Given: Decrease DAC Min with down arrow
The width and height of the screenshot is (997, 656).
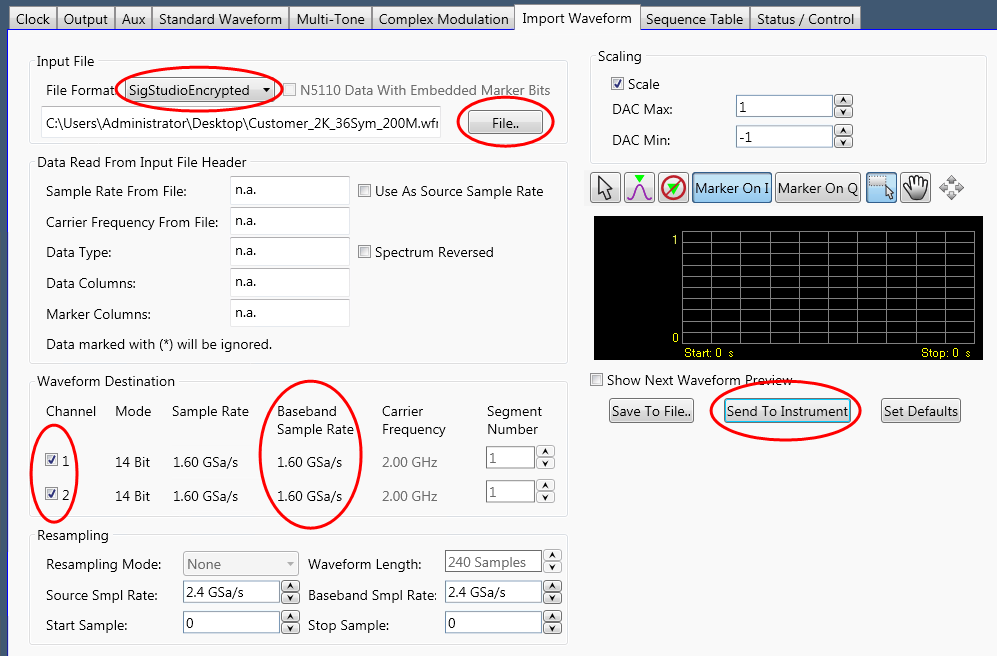Looking at the screenshot, I should click(x=843, y=142).
